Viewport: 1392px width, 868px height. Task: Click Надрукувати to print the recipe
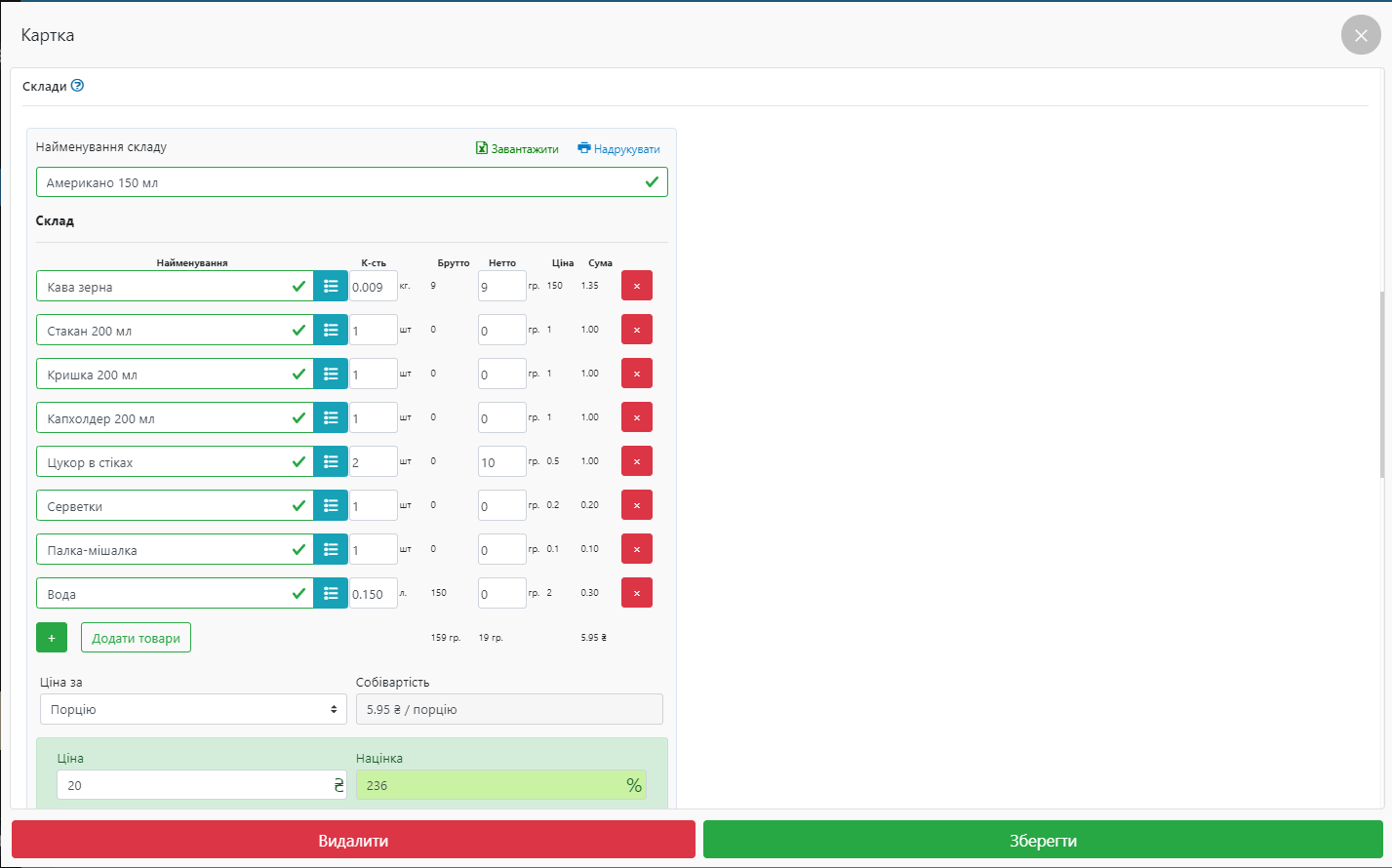pyautogui.click(x=618, y=149)
